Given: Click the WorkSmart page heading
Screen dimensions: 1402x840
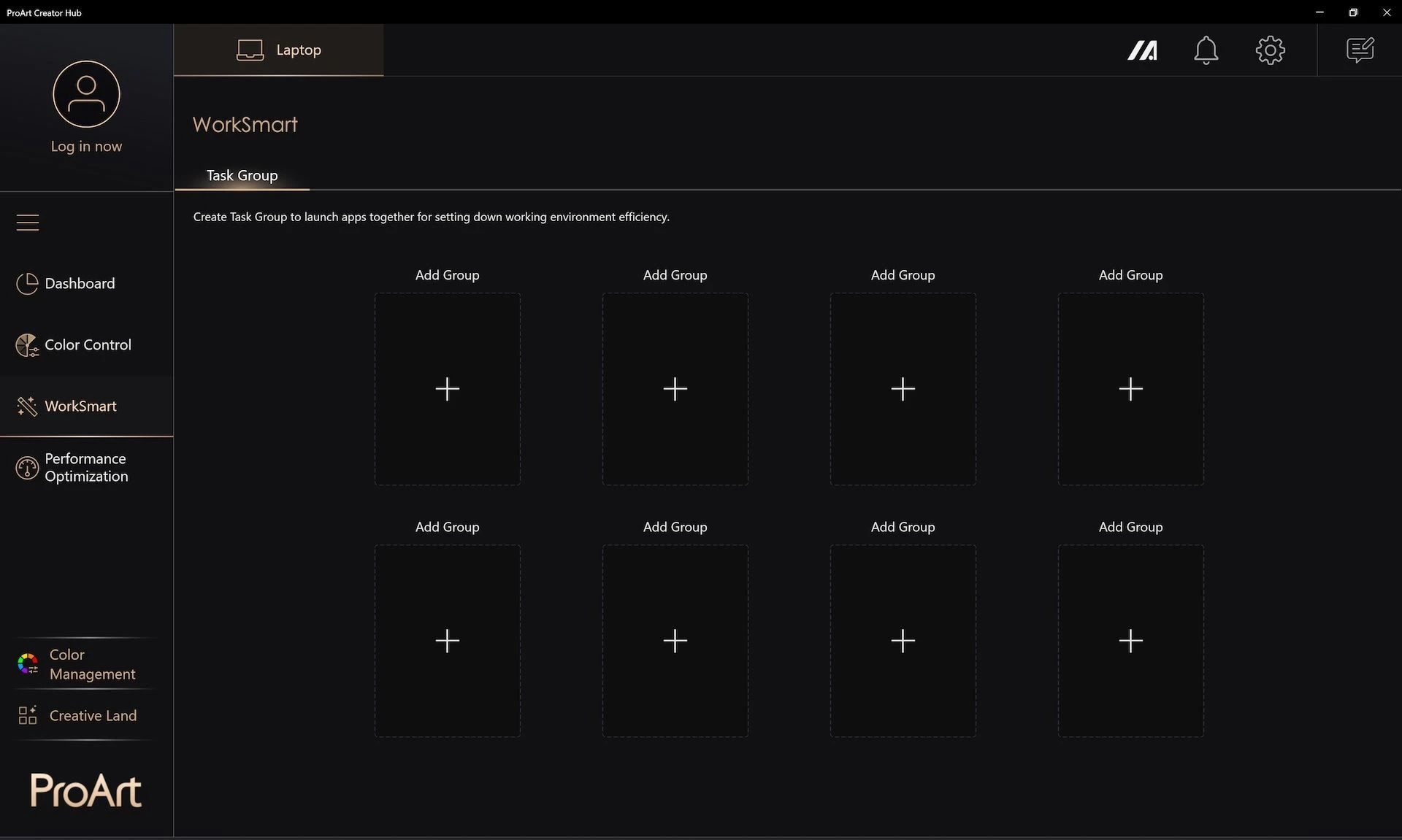Looking at the screenshot, I should click(245, 125).
